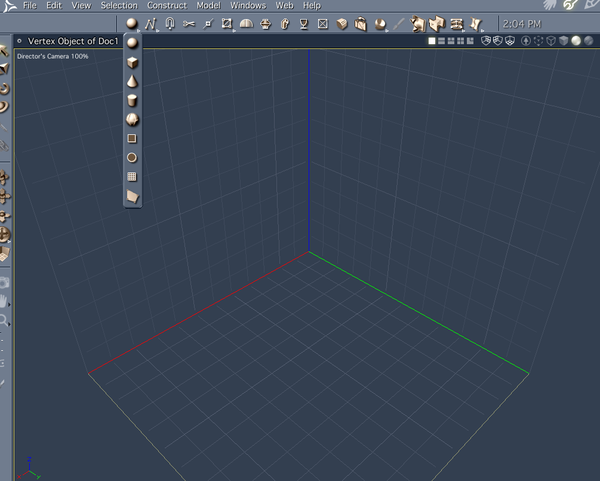Select the solid grey cube display mode
Viewport: 600px width, 481px height.
point(564,41)
